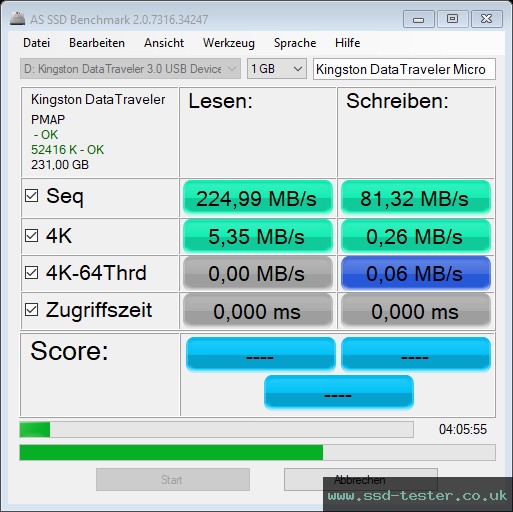Click the 4K-64Thrd write result 0,06 MB/s
This screenshot has height=512, width=513.
pyautogui.click(x=416, y=273)
